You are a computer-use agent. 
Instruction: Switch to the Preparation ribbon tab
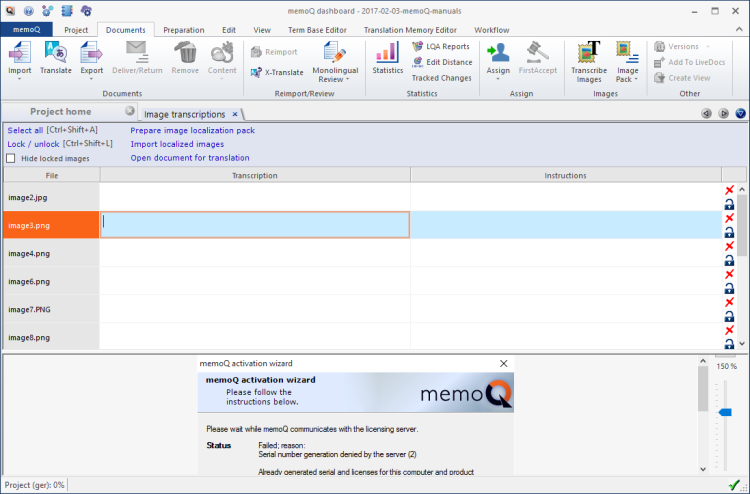(x=183, y=30)
